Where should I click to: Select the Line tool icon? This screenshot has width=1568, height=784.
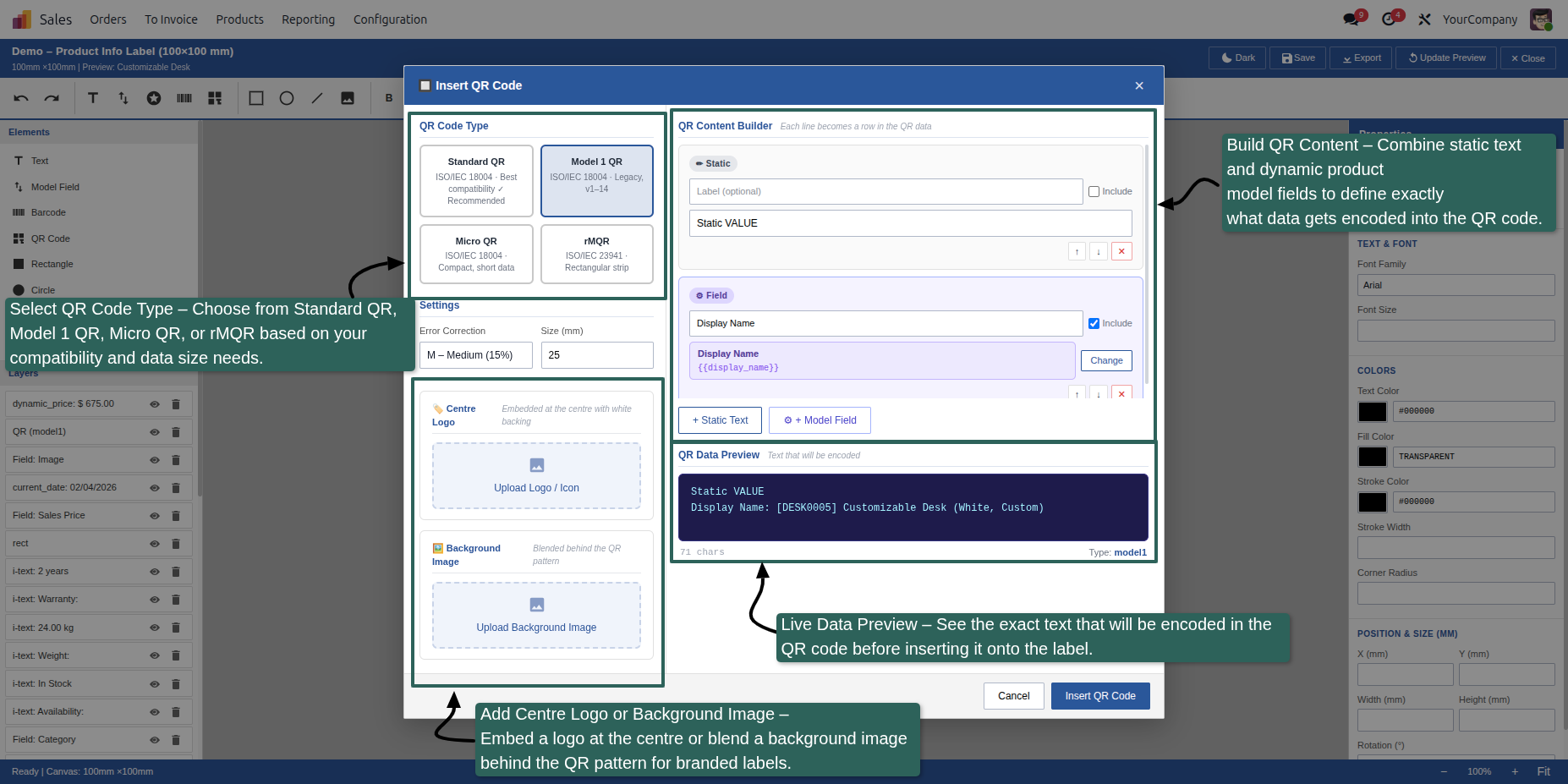317,98
